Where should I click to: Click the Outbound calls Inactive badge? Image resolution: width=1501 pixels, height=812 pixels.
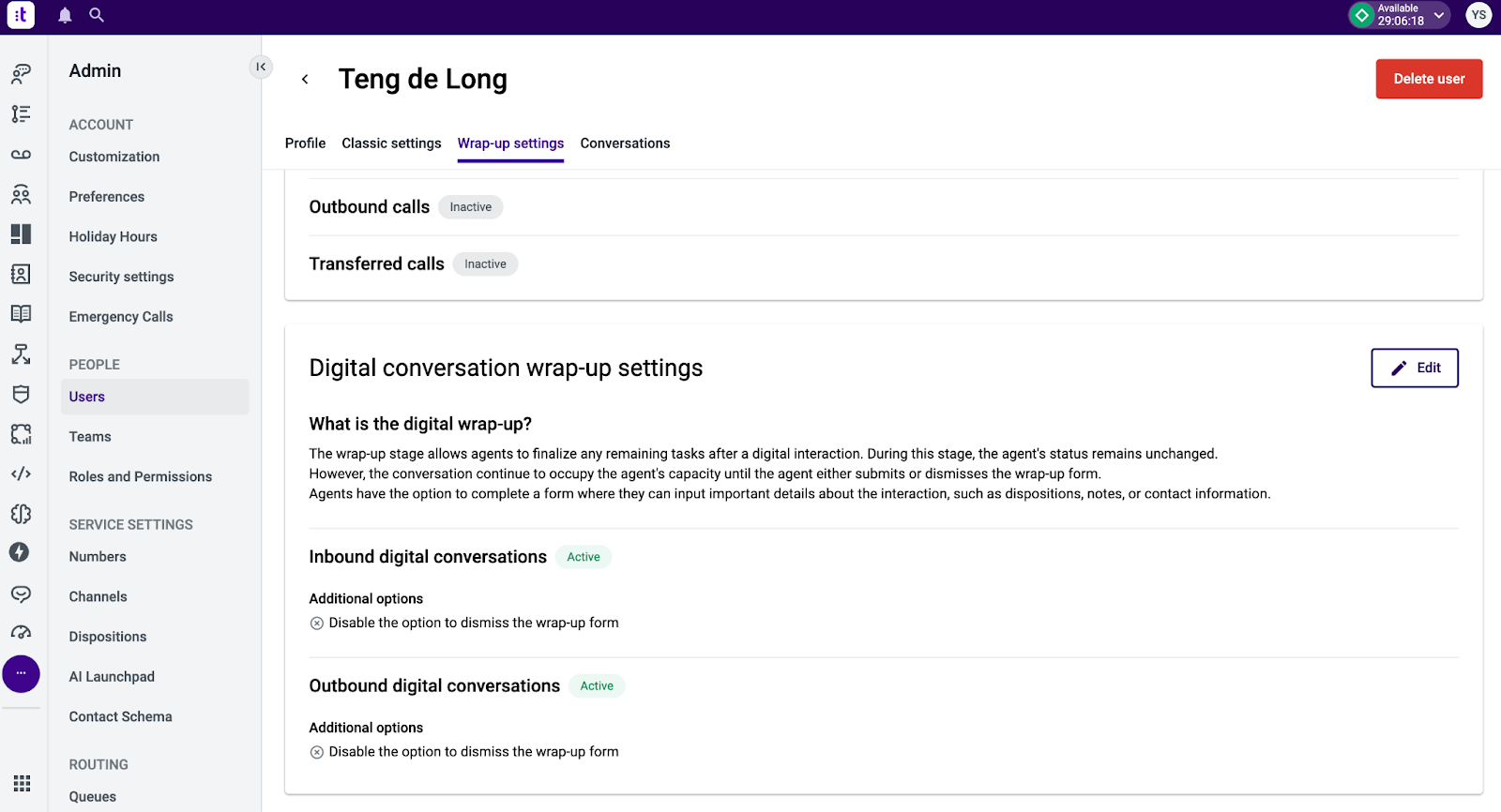[x=471, y=207]
